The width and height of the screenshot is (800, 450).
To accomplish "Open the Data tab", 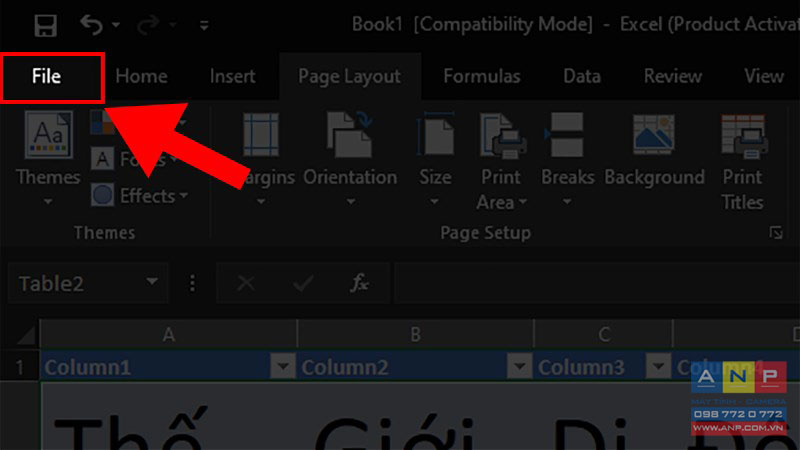I will coord(582,77).
